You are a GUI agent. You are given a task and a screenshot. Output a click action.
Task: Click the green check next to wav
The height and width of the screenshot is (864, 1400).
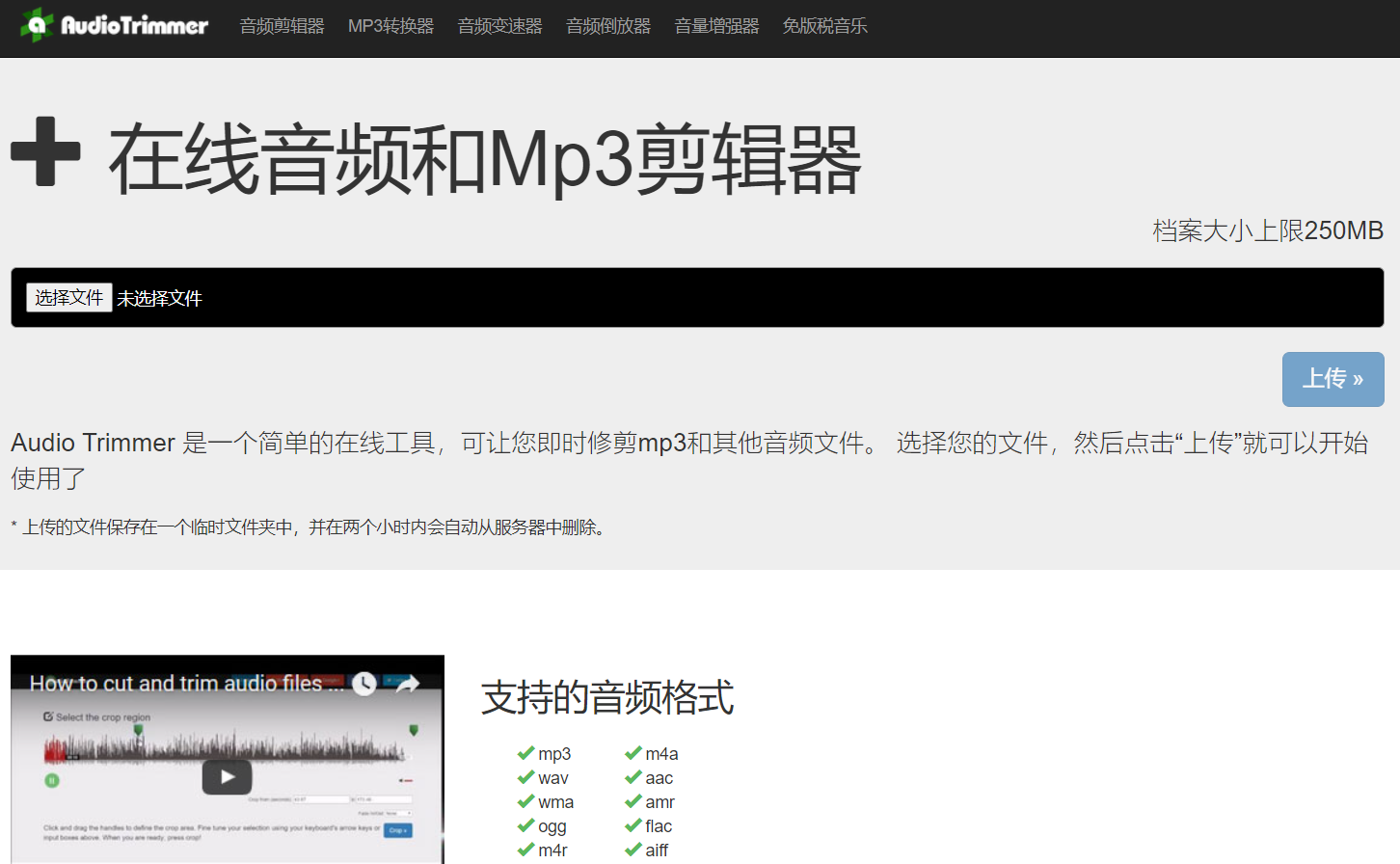525,777
